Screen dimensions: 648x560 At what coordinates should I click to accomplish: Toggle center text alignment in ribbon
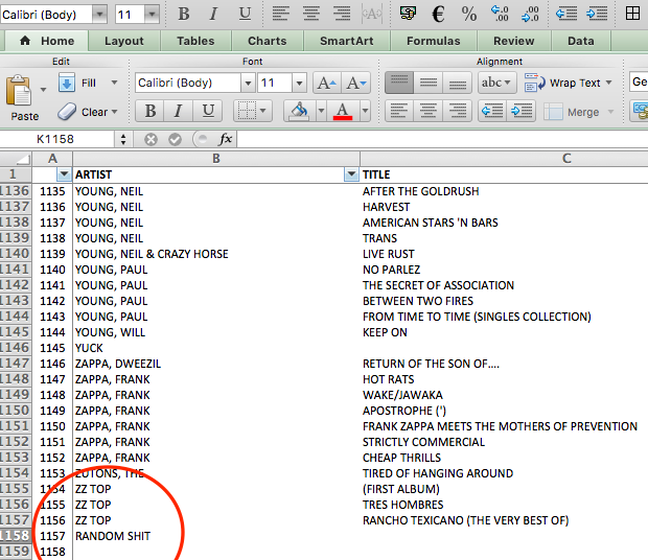(x=429, y=111)
